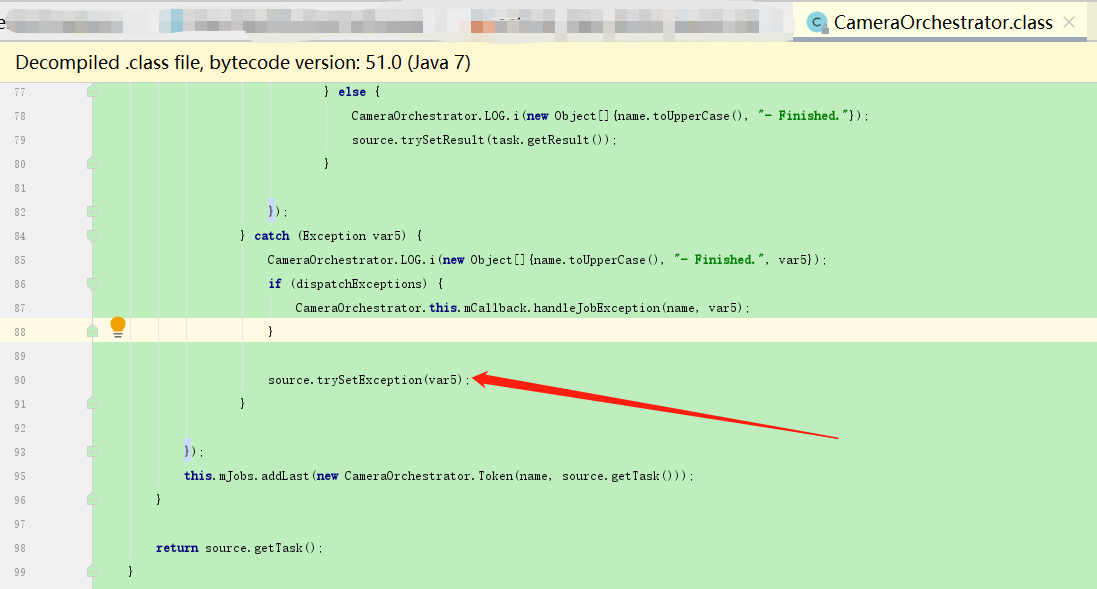Click the gutter marker next to line 96
This screenshot has height=589, width=1097.
pyautogui.click(x=90, y=499)
